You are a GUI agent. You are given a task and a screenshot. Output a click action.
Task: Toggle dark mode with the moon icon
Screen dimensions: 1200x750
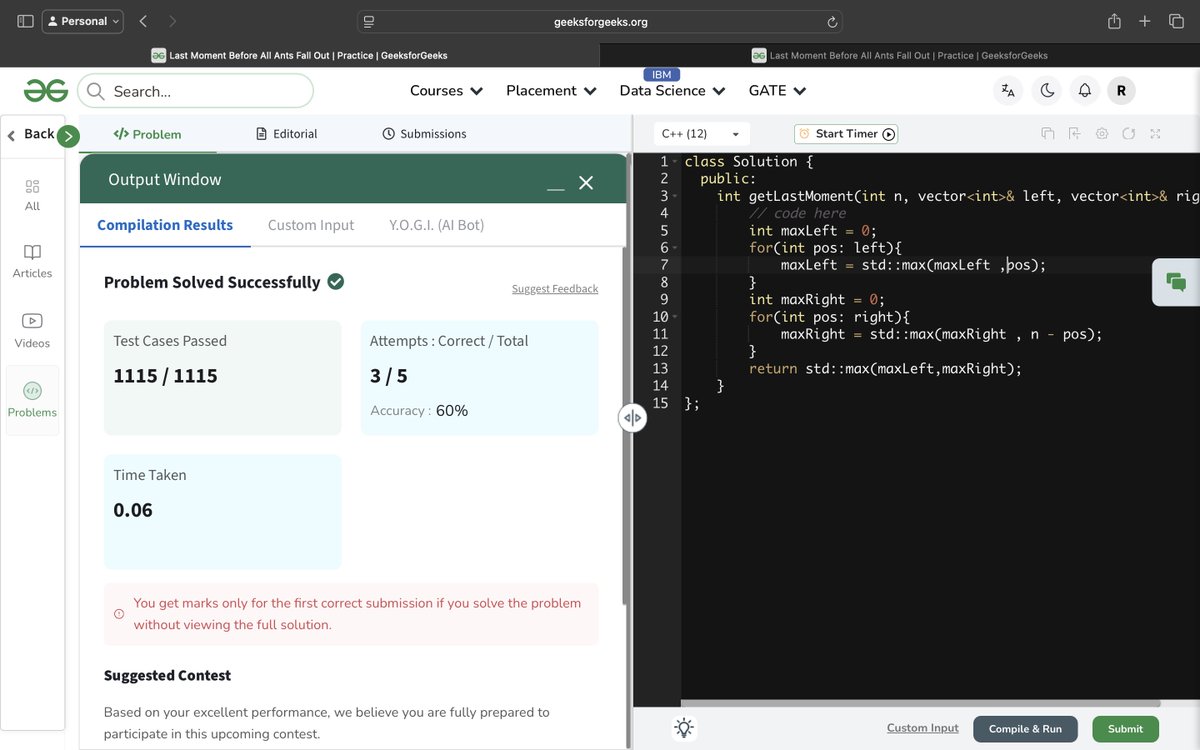[1047, 91]
